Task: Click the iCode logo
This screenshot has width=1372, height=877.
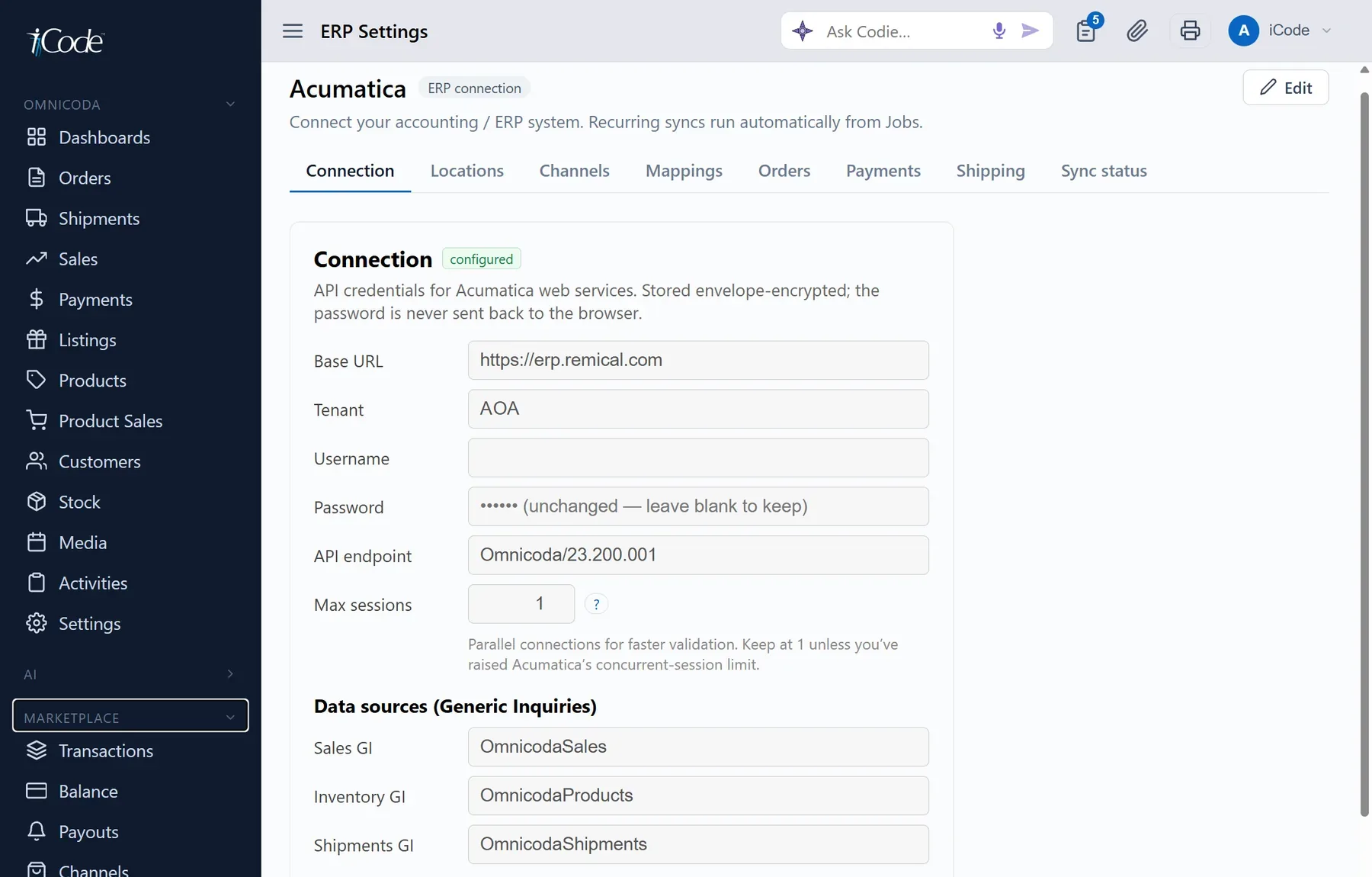Action: click(x=66, y=41)
